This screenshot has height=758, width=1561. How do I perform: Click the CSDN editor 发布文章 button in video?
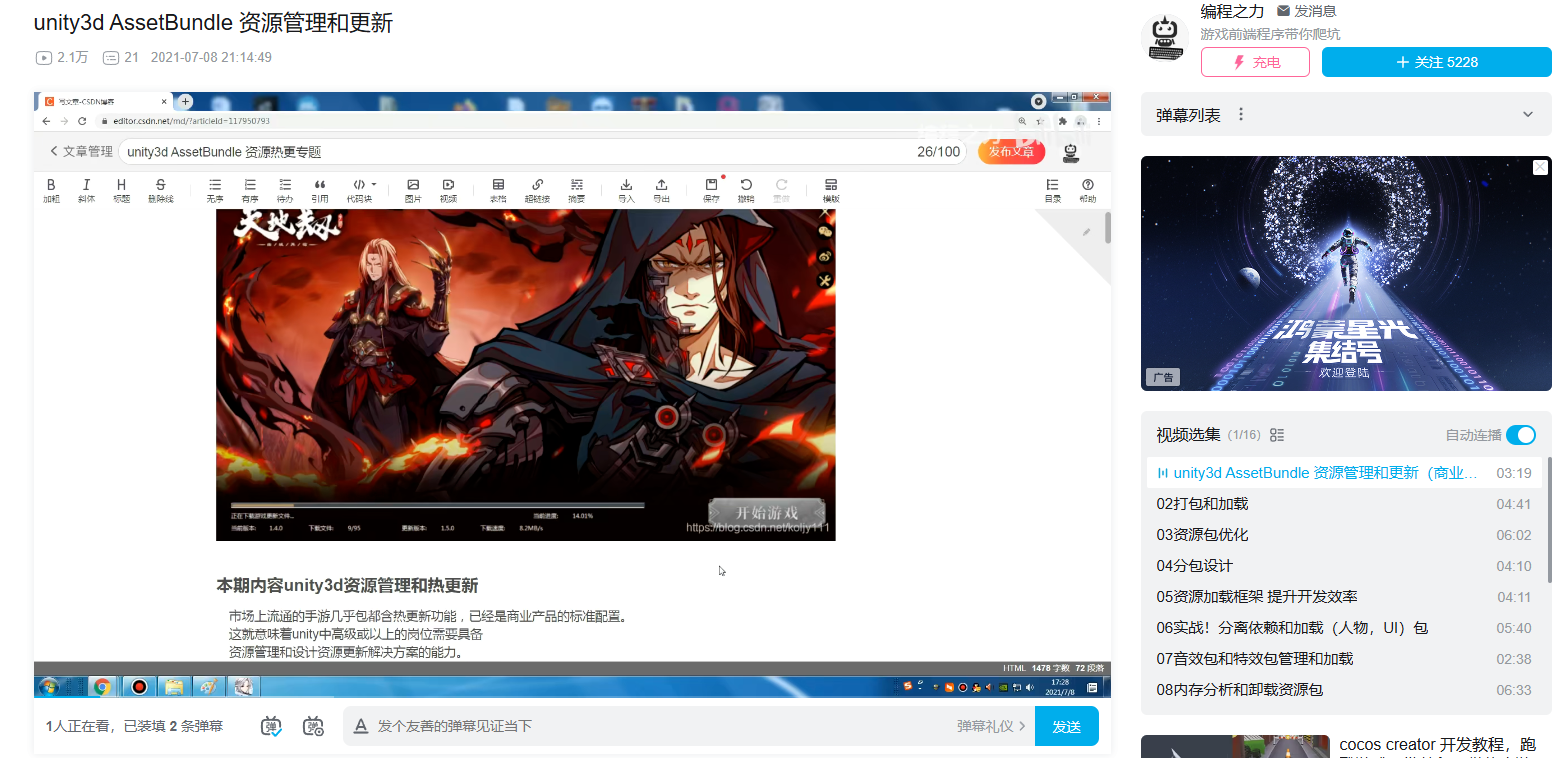click(1010, 152)
